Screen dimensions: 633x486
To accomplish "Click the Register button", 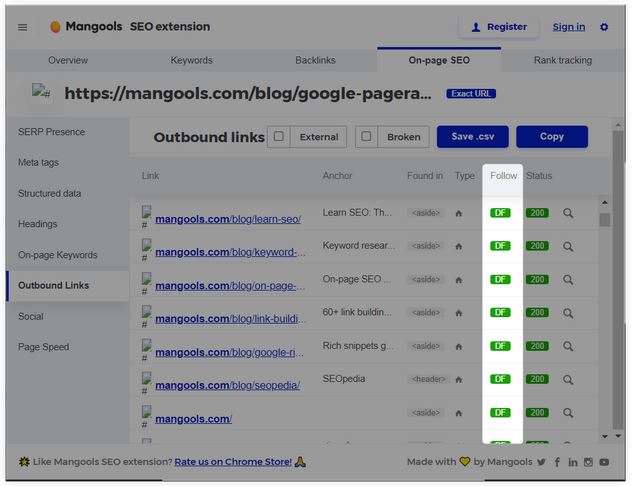I will 499,27.
